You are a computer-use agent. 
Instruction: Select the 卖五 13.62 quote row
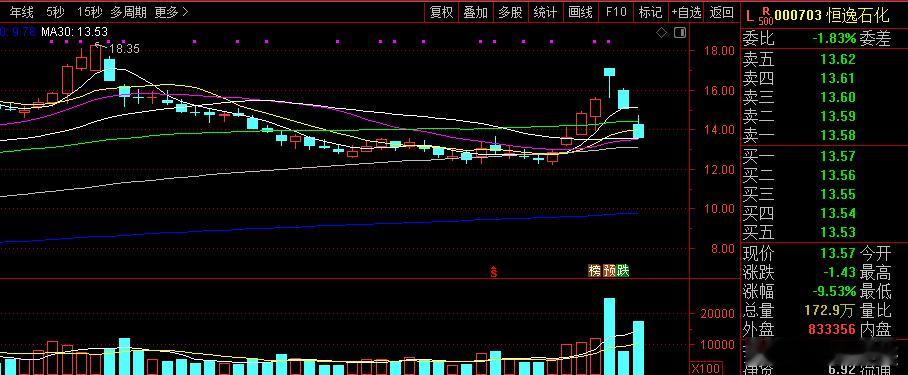tap(799, 58)
